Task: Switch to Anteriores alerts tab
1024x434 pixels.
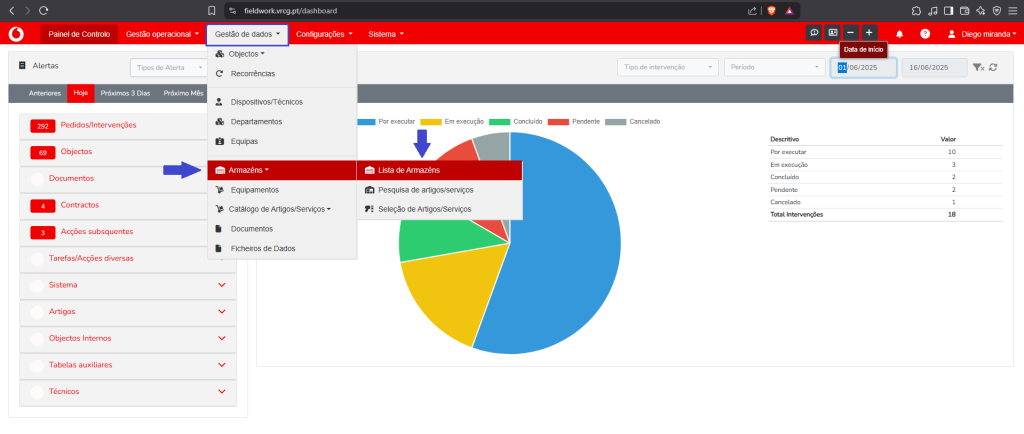Action: point(44,93)
